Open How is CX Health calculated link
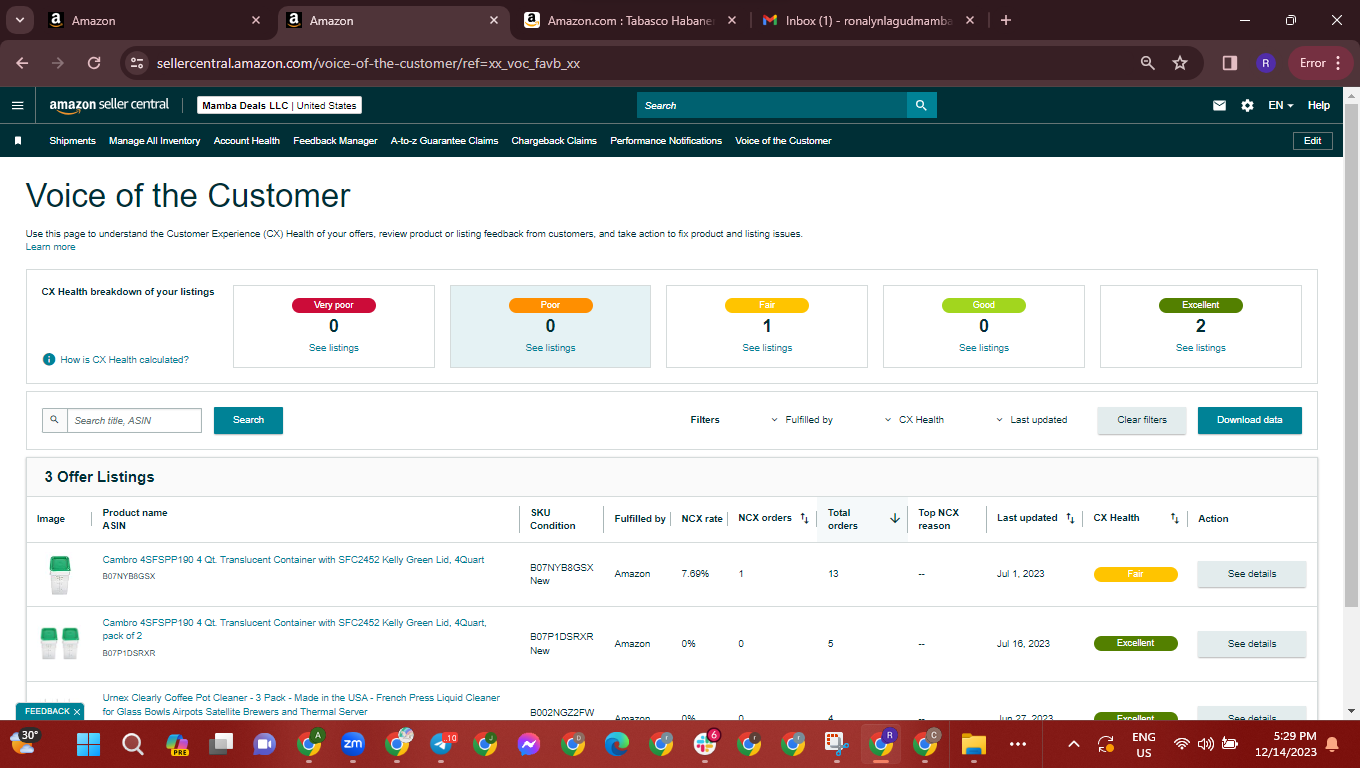The height and width of the screenshot is (768, 1360). pyautogui.click(x=125, y=359)
